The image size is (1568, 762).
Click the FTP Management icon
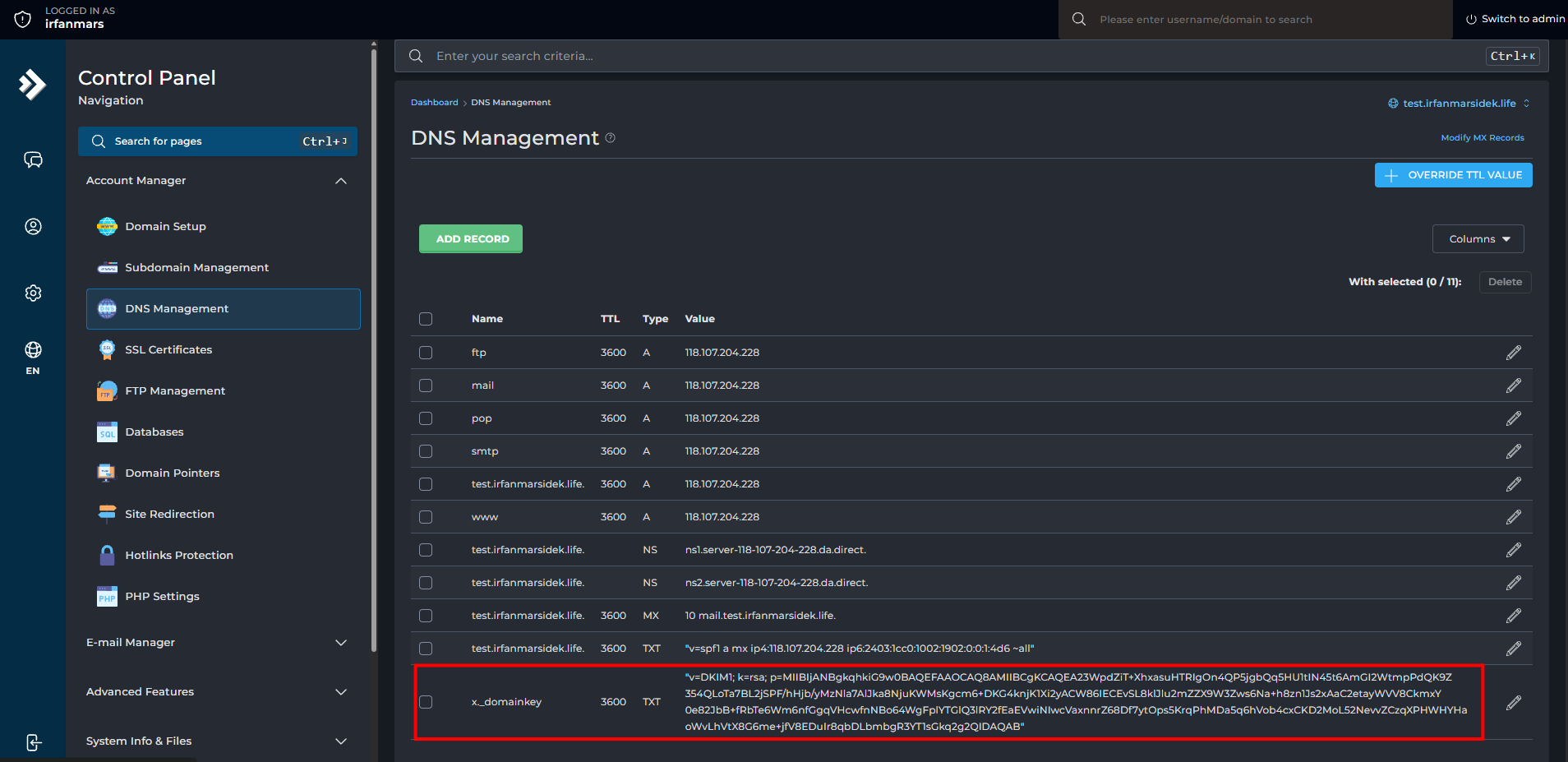[x=107, y=390]
